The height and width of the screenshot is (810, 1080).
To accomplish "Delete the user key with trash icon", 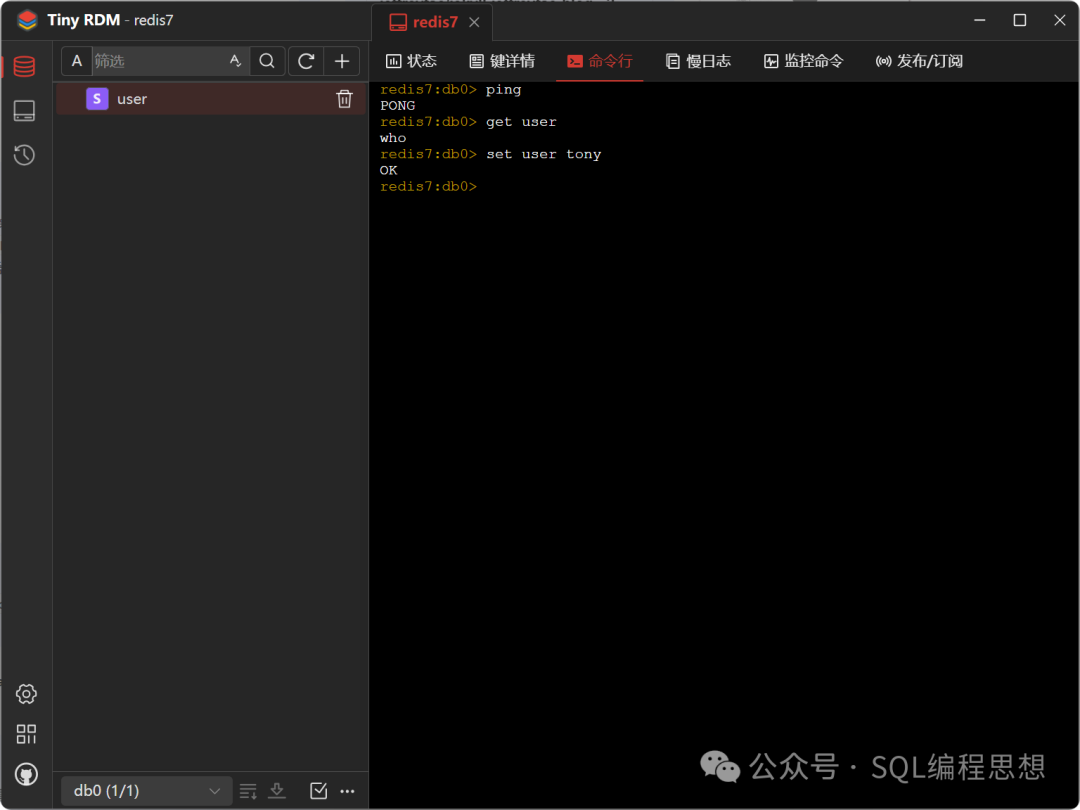I will point(344,99).
